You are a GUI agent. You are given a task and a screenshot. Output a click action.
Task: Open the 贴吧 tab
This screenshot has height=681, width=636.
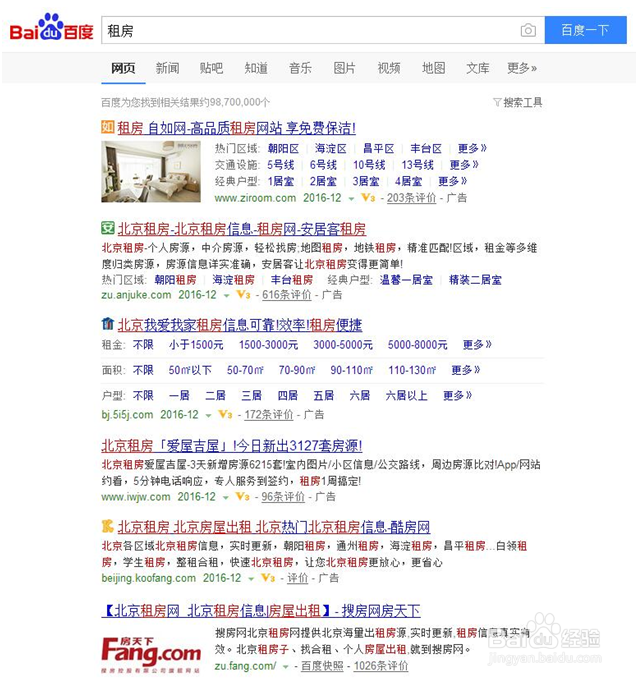211,68
